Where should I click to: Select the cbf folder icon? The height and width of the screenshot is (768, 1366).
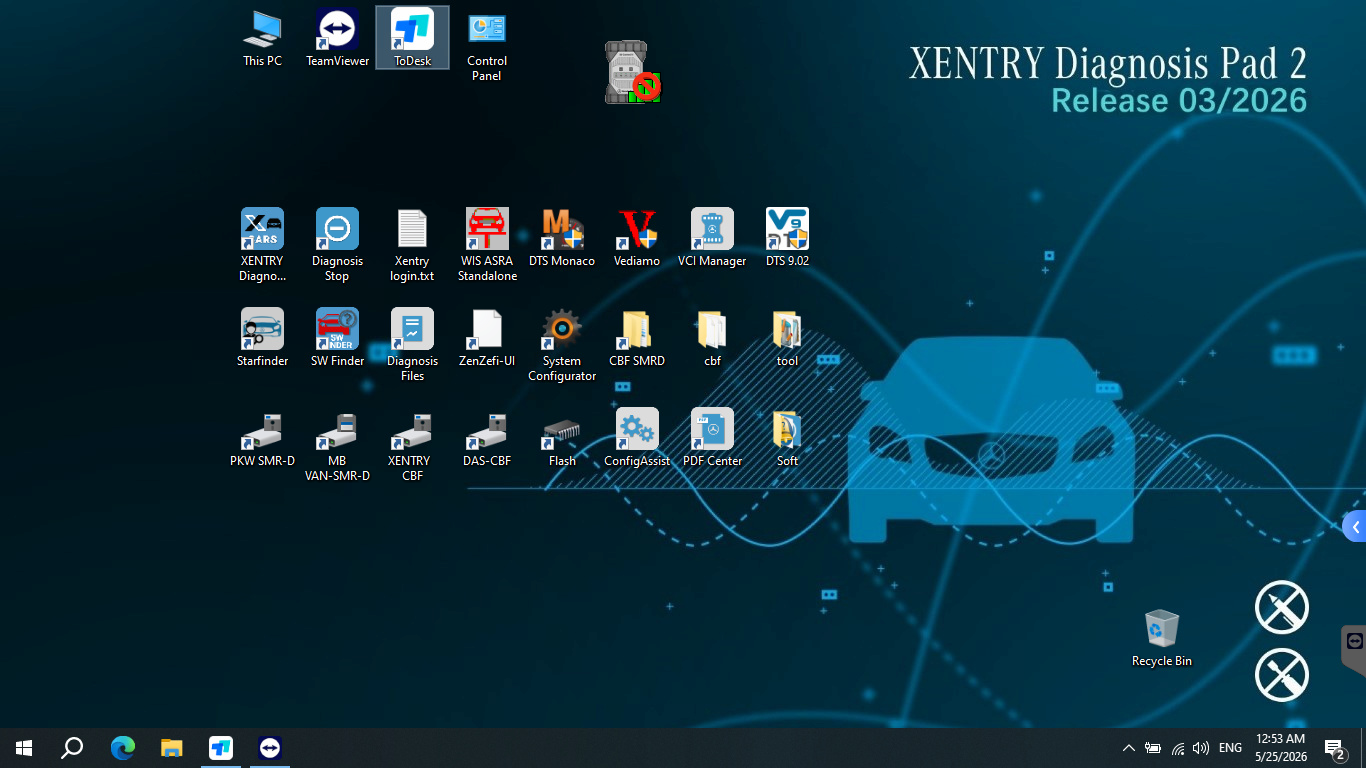click(712, 338)
